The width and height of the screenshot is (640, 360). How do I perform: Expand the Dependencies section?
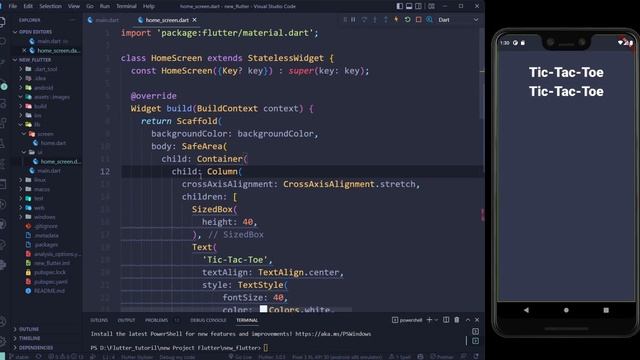pos(36,348)
